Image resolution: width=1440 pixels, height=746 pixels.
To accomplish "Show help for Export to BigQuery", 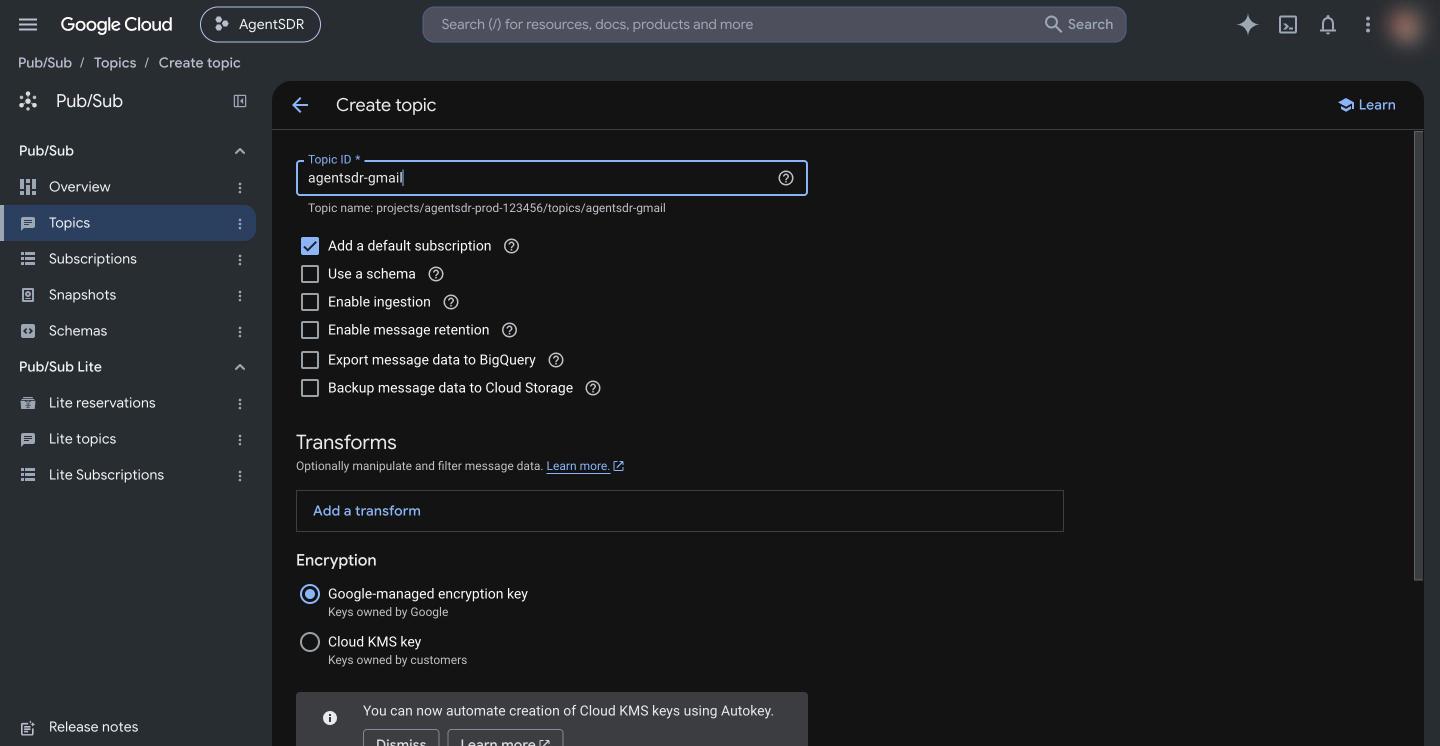I will click(556, 360).
